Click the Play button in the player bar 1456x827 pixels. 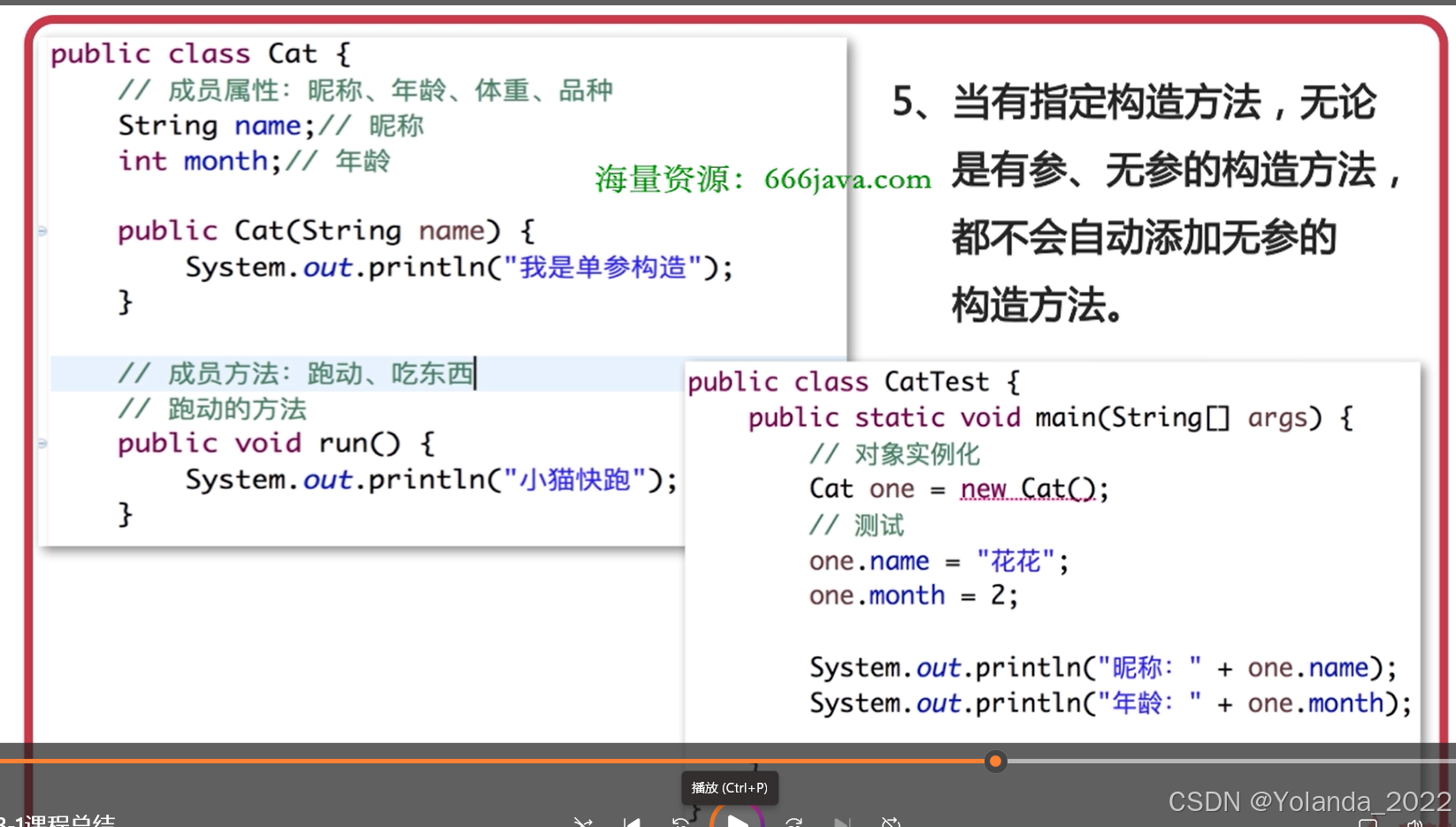[737, 818]
